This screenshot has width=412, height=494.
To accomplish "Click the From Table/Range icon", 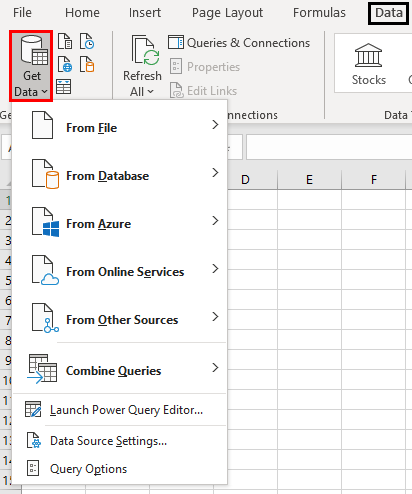I will click(63, 87).
